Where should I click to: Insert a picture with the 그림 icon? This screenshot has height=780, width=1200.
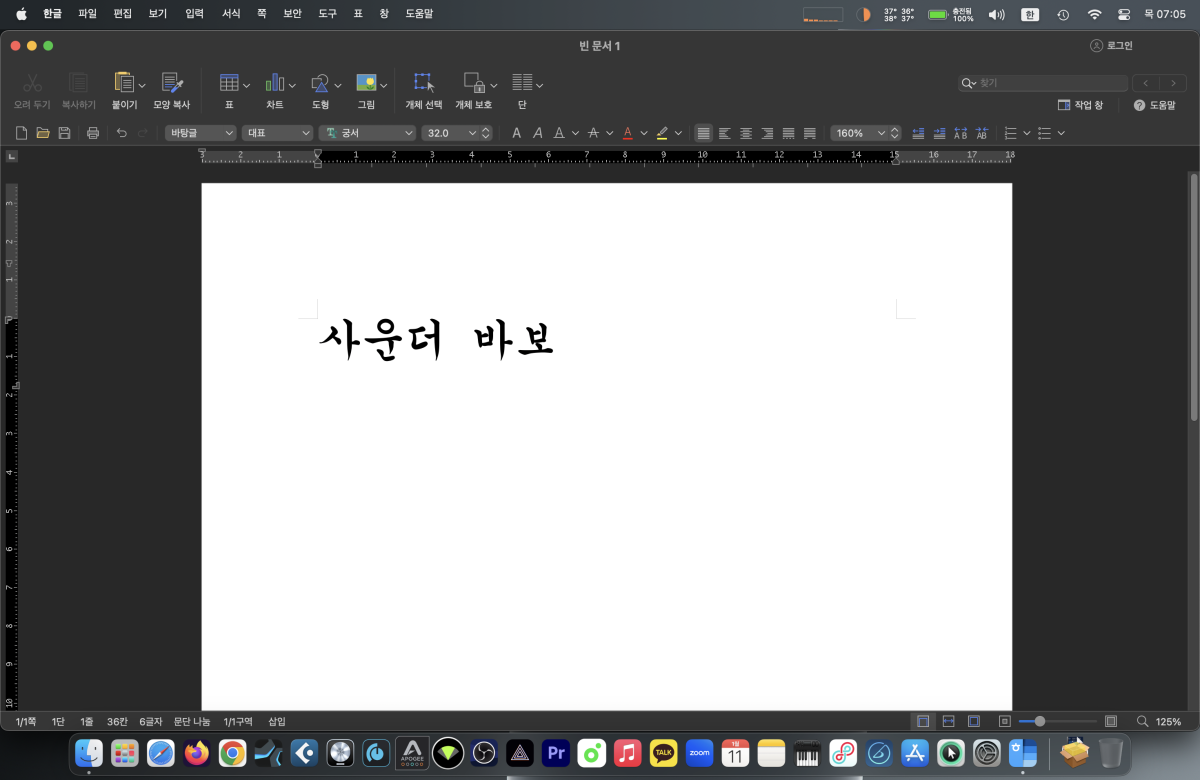tap(366, 84)
